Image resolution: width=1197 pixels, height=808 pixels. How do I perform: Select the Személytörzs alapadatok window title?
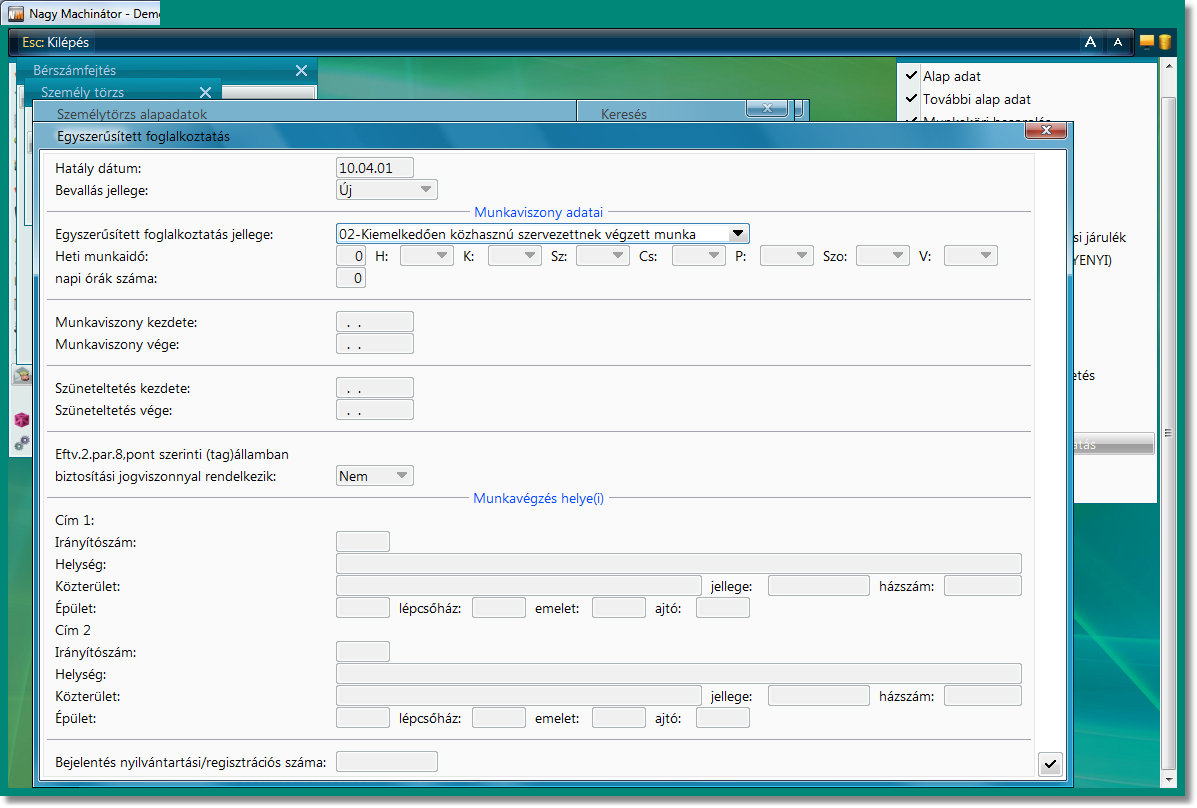click(x=132, y=115)
